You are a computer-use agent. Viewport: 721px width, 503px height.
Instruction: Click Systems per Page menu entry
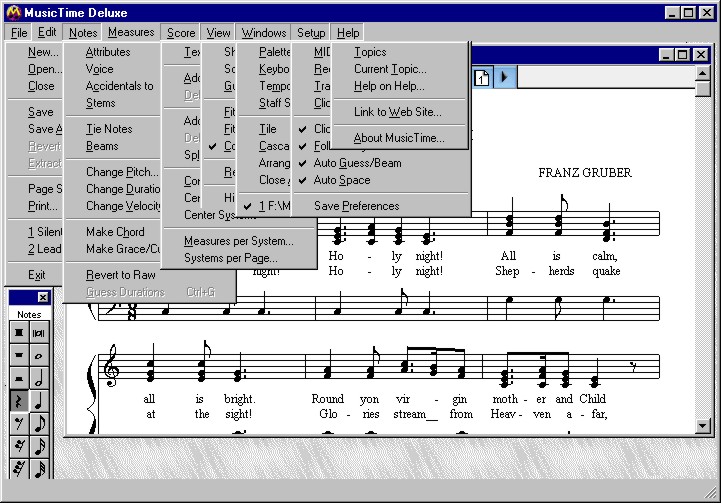point(230,258)
